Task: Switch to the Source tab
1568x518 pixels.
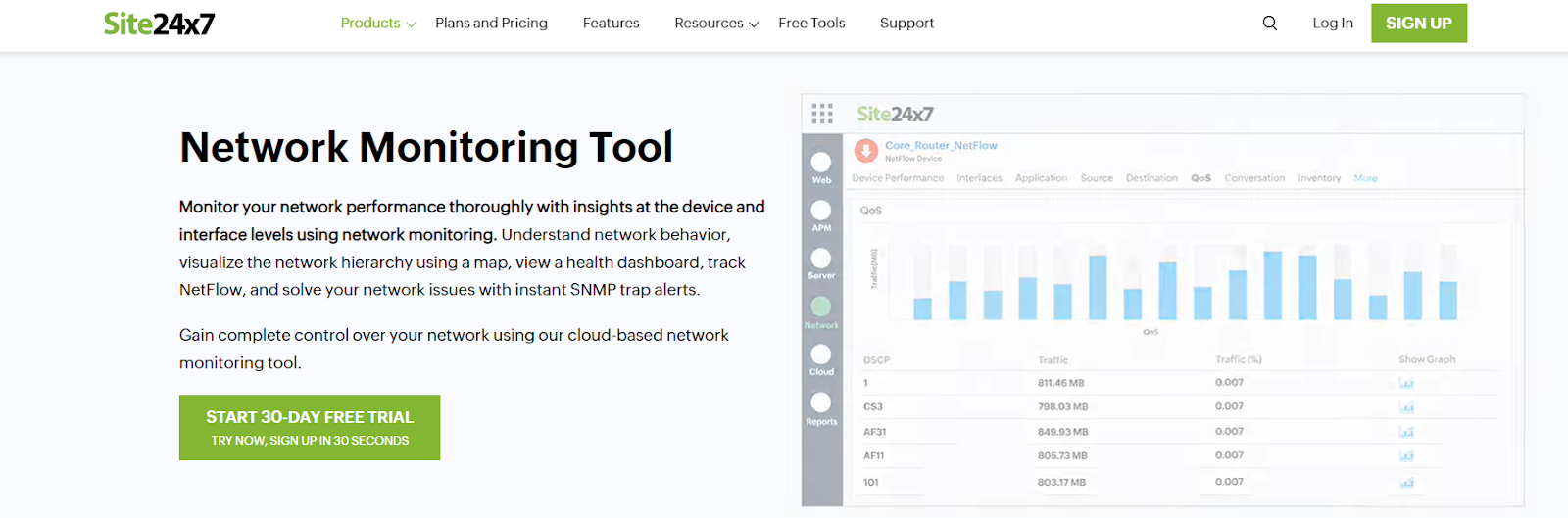Action: 1097,178
